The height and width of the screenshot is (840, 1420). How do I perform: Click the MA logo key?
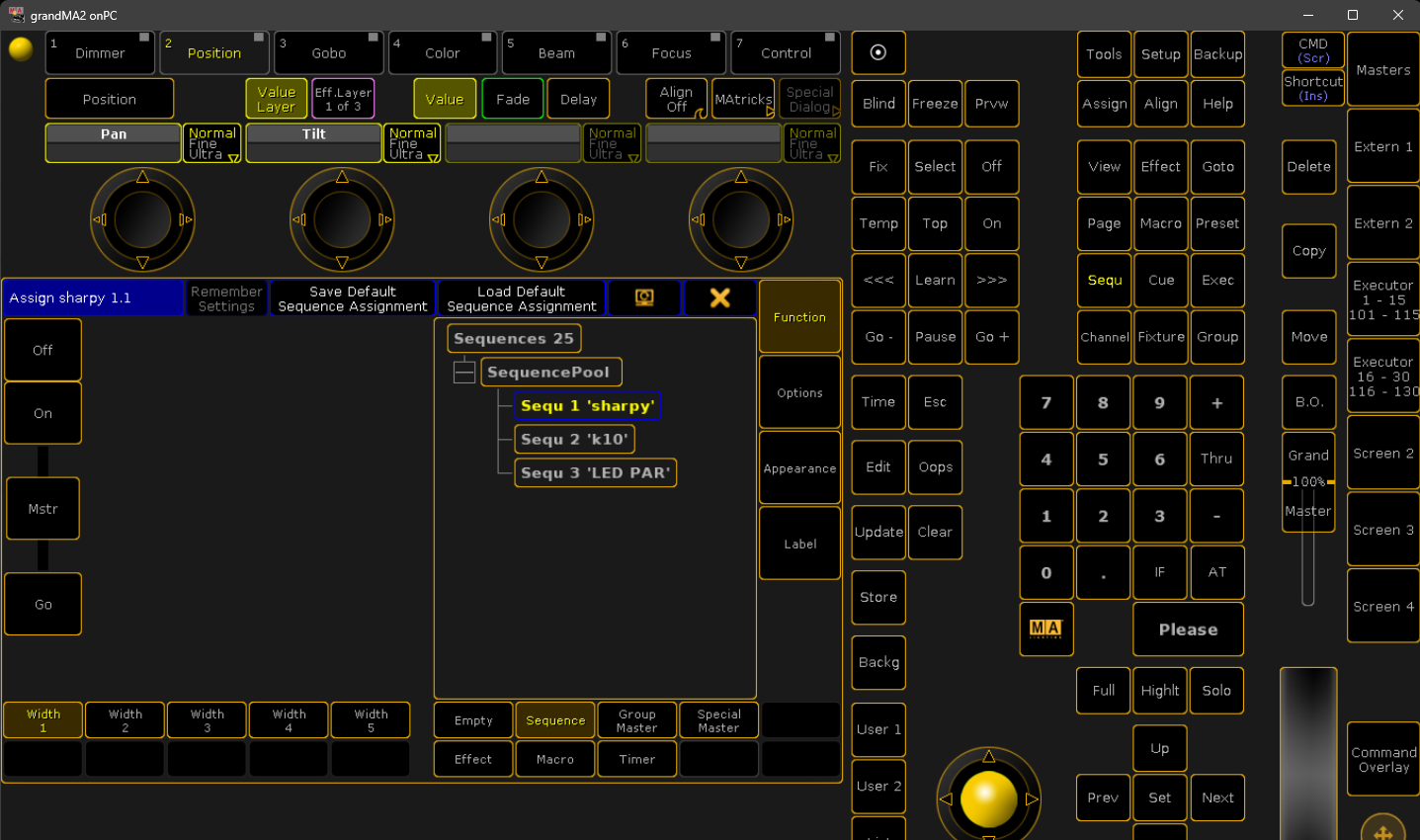click(x=1045, y=629)
